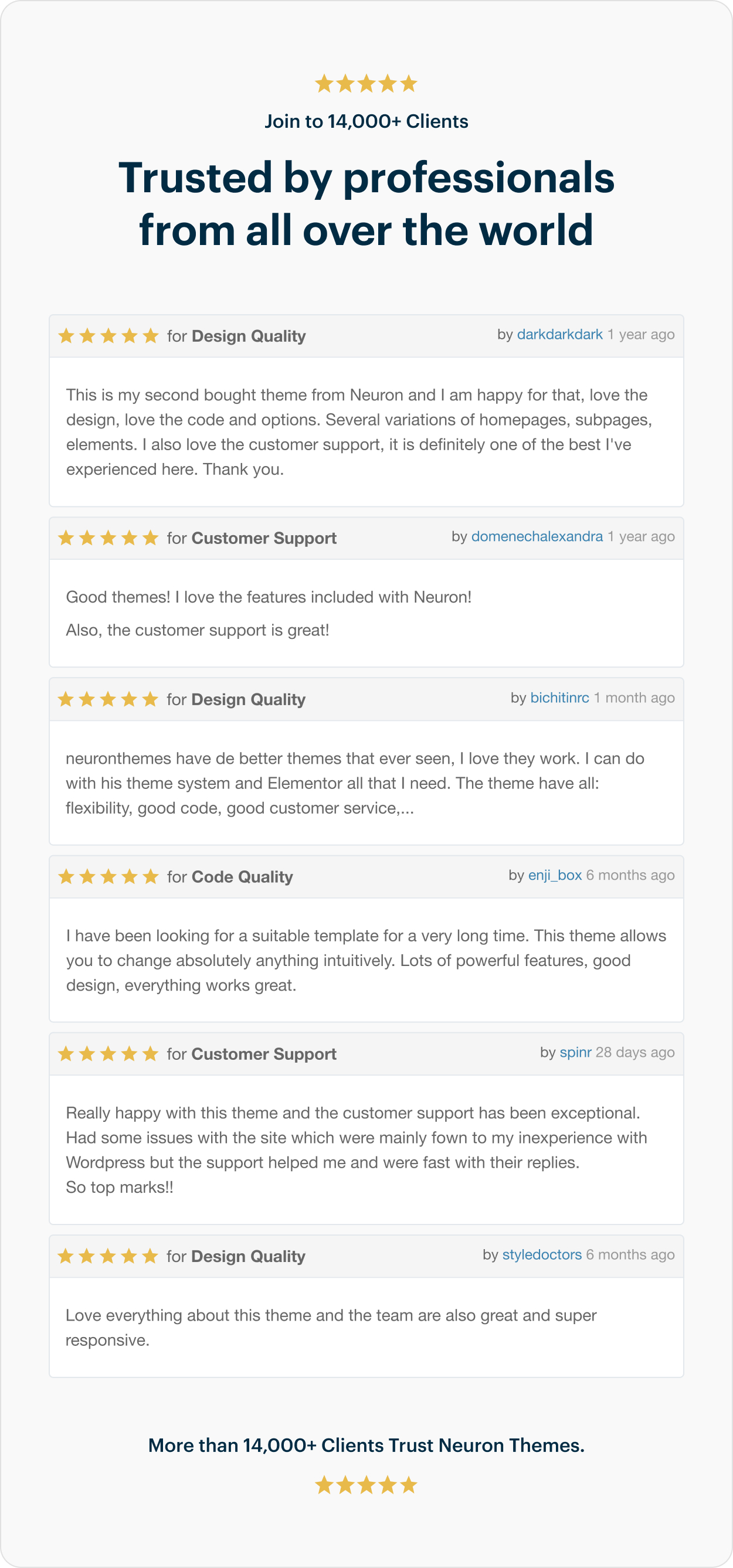
Task: Open the enji_box author link
Action: tap(555, 875)
